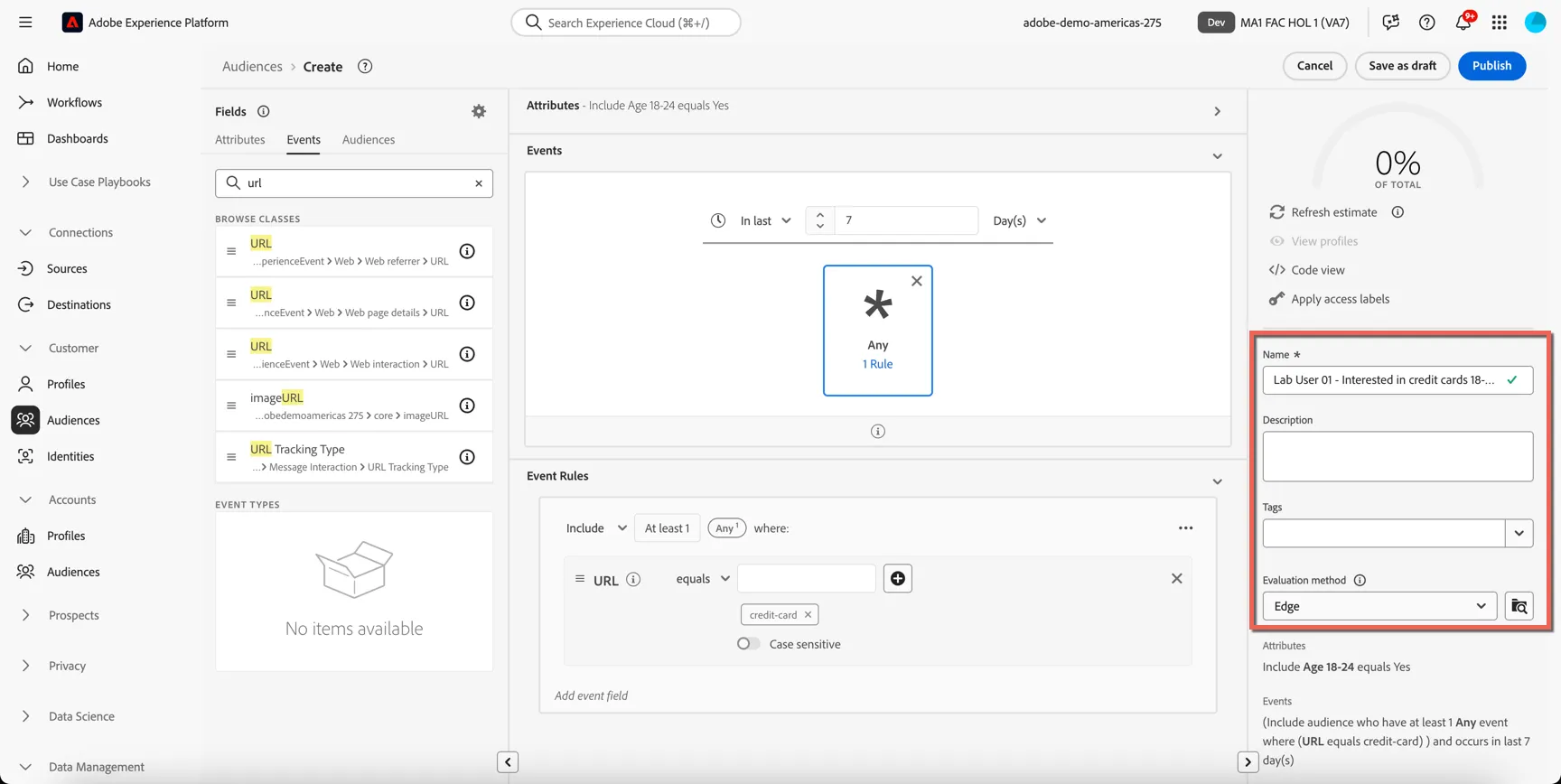
Task: Collapse the Events section
Action: point(1218,156)
